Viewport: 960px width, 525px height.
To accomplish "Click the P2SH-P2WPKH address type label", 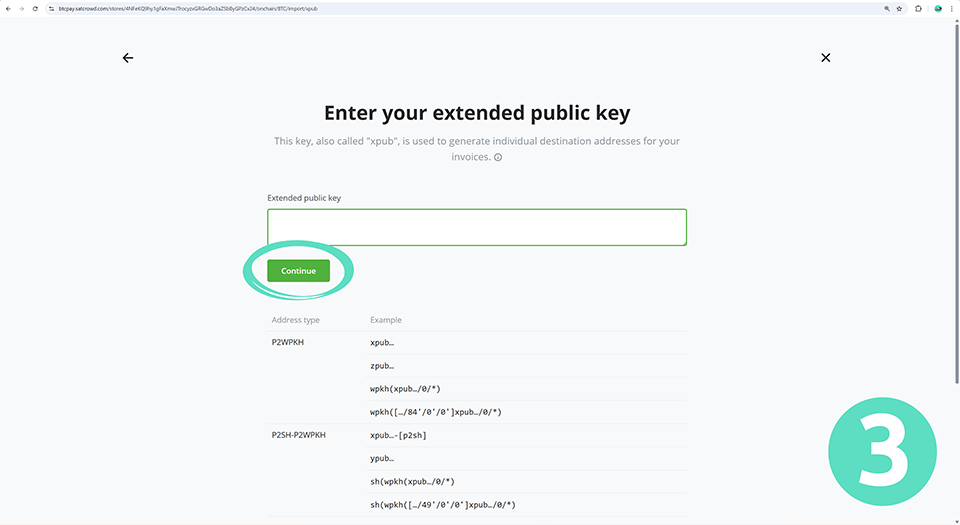I will coord(298,435).
